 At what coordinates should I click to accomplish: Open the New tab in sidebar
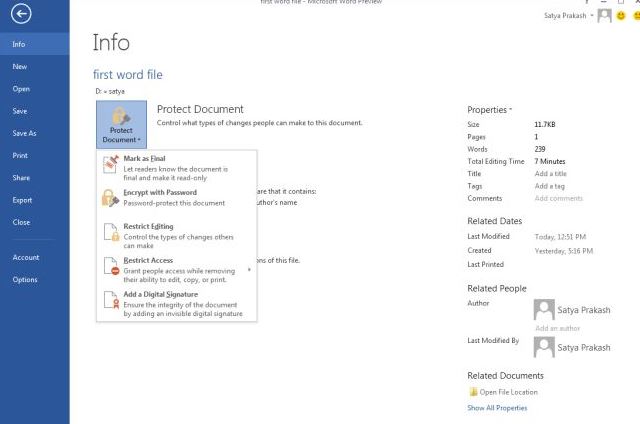point(35,67)
